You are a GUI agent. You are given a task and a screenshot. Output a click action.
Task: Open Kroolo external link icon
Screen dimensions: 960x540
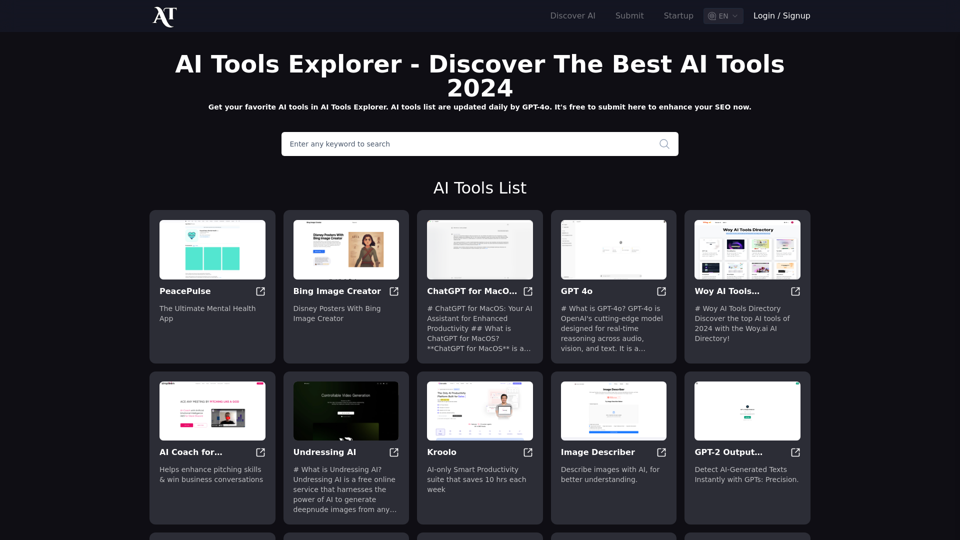(528, 452)
